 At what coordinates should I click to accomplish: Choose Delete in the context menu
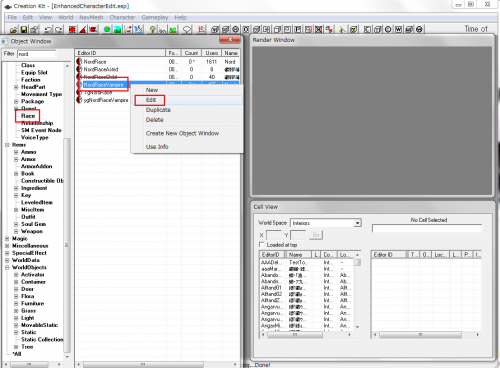pos(187,120)
